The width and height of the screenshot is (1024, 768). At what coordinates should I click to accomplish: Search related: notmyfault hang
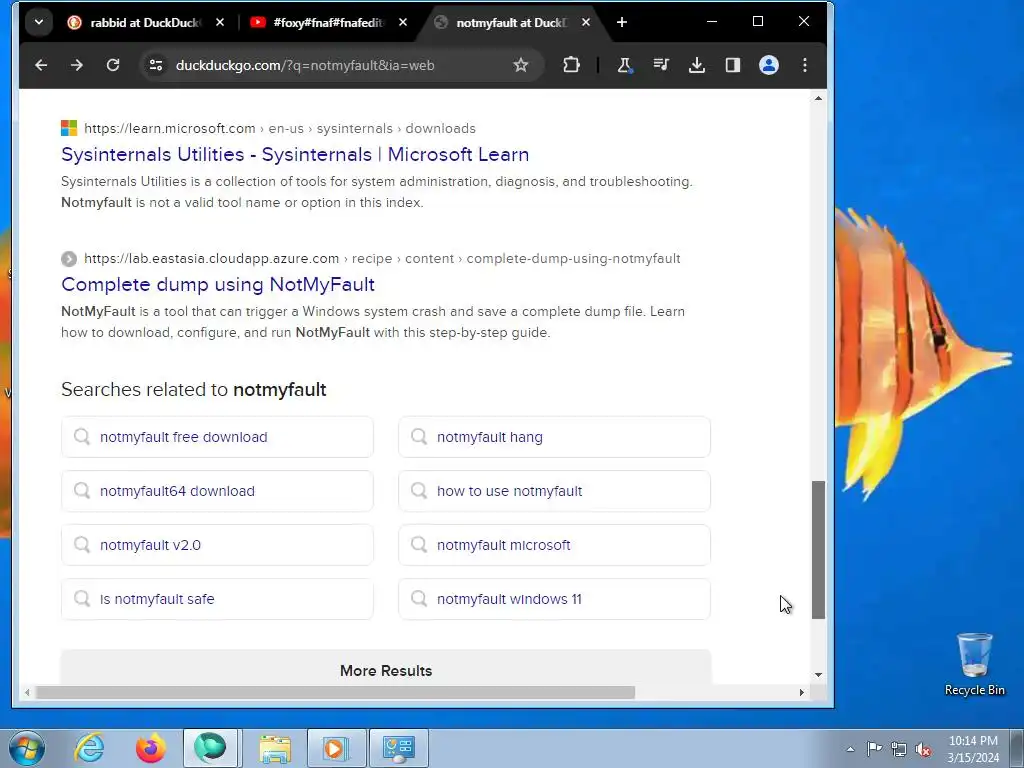[554, 437]
